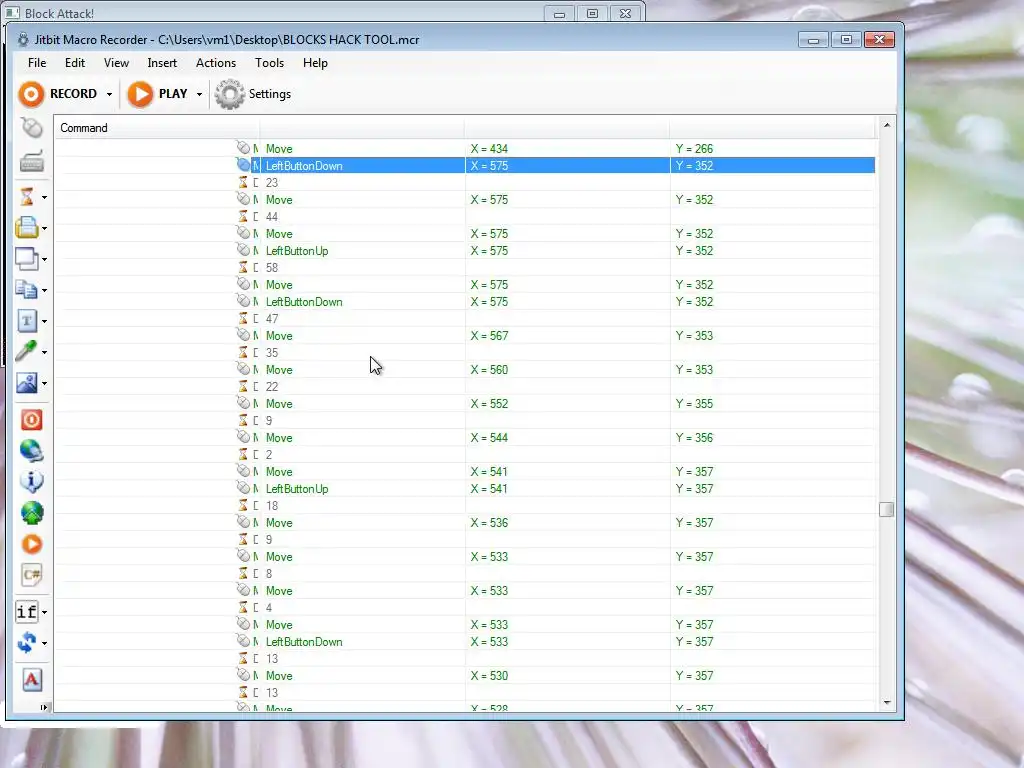Expand the clipboard icon dropdown
This screenshot has height=768, width=1024.
44,290
